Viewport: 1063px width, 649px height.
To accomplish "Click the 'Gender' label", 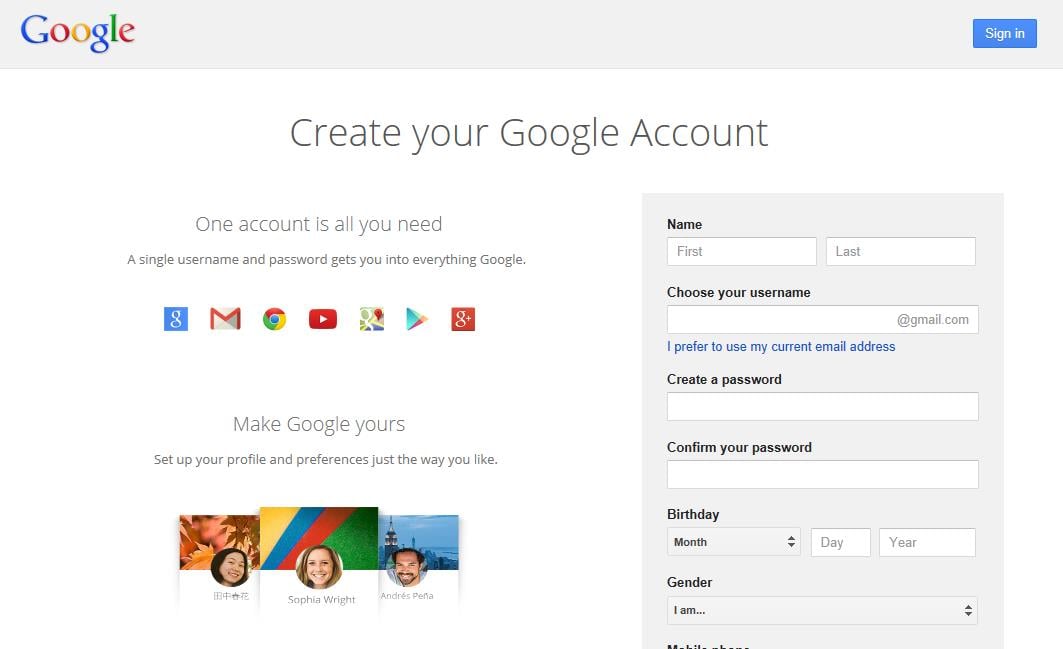I will coord(689,582).
